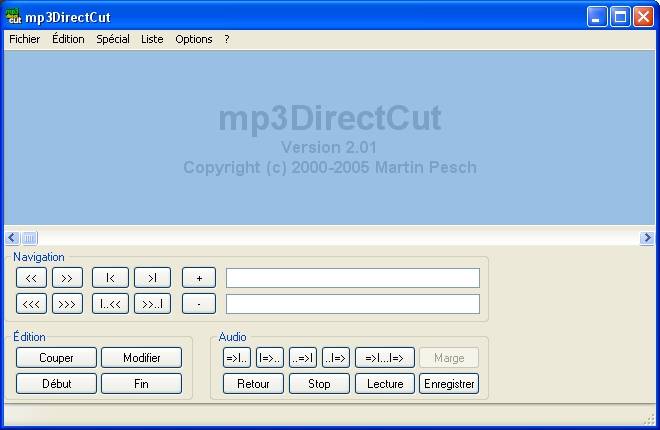The image size is (660, 430).
Task: Stop audio playback with Stop button
Action: click(x=319, y=384)
